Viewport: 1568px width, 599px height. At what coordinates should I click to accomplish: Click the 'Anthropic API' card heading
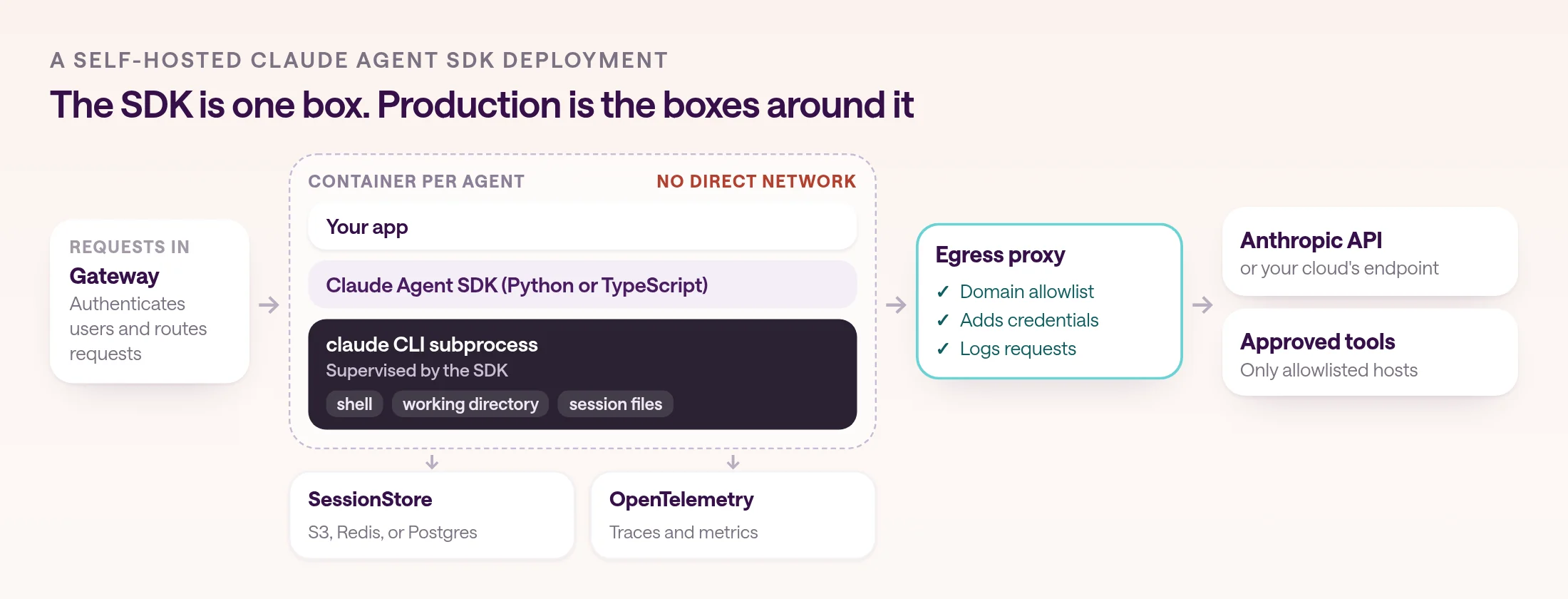coord(1311,240)
